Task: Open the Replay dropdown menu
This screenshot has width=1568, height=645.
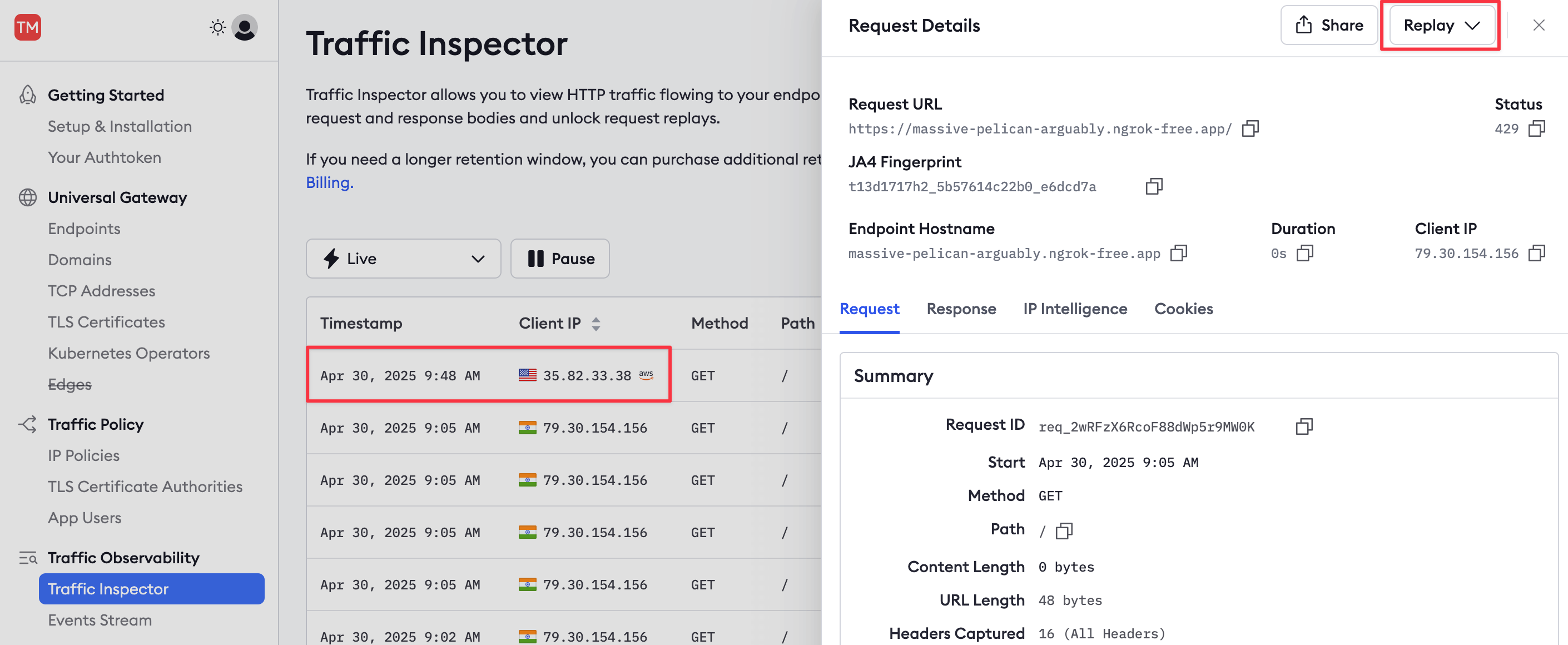Action: pyautogui.click(x=1441, y=26)
